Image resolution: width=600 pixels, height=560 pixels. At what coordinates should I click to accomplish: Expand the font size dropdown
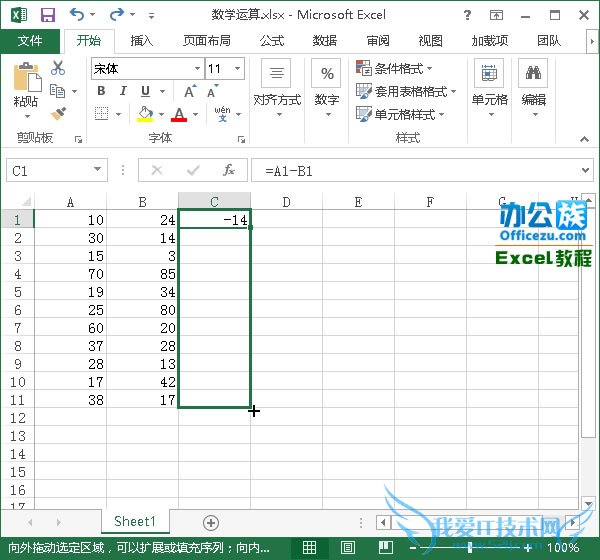(x=237, y=69)
